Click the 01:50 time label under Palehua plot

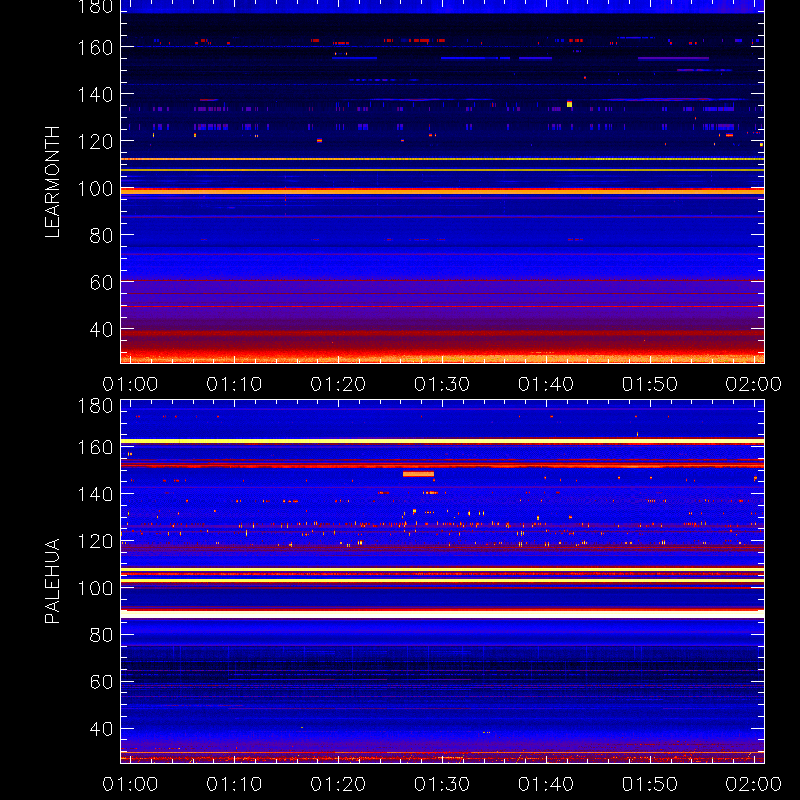pos(649,784)
